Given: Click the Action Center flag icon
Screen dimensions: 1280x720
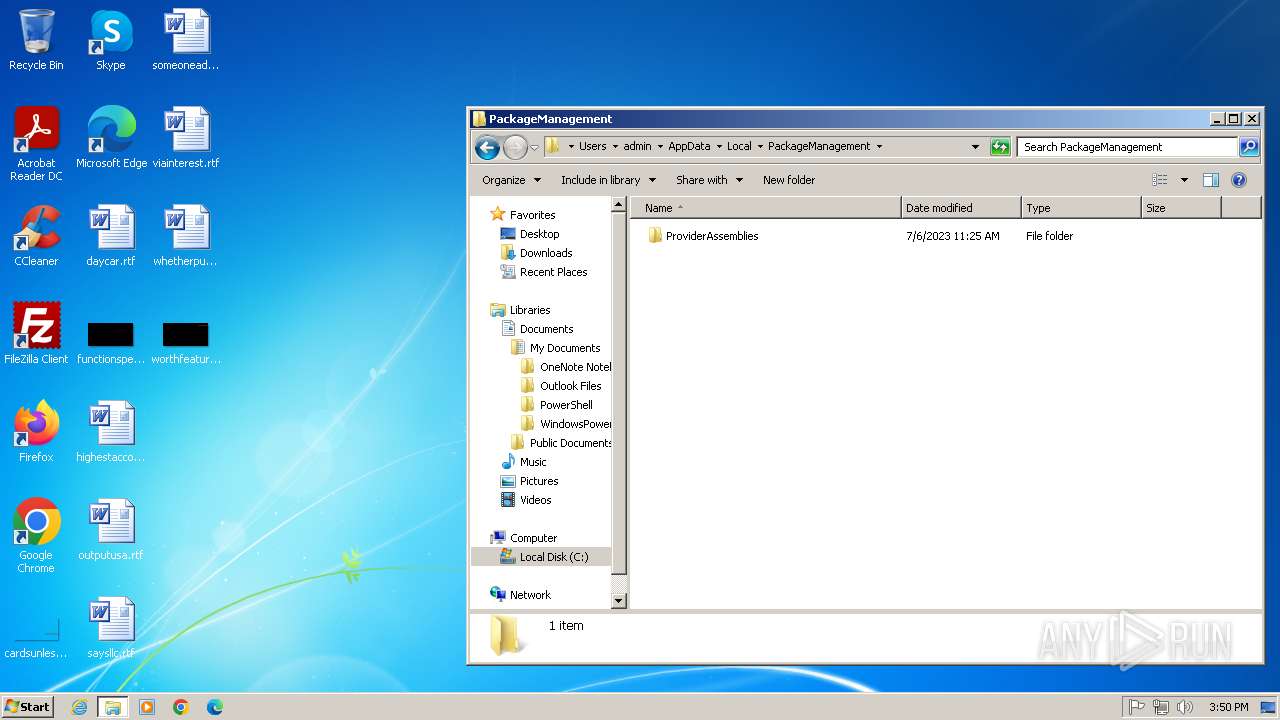Looking at the screenshot, I should [1137, 707].
